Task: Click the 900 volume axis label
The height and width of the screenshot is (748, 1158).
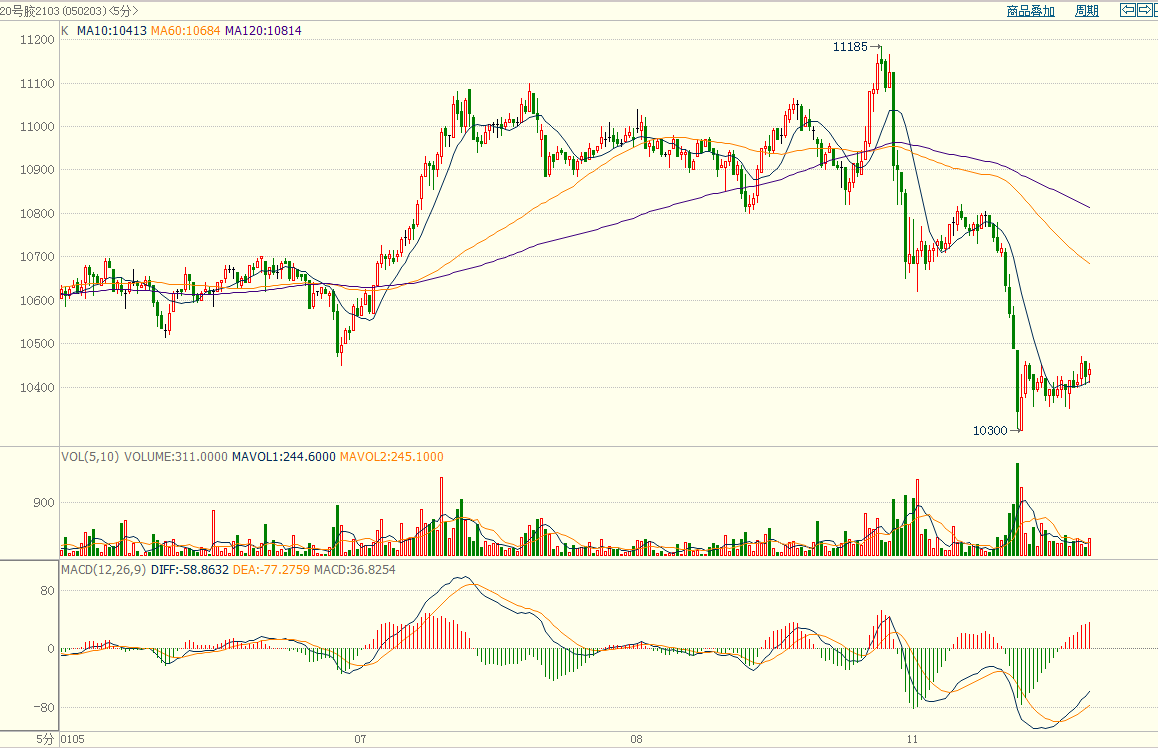Action: [44, 503]
